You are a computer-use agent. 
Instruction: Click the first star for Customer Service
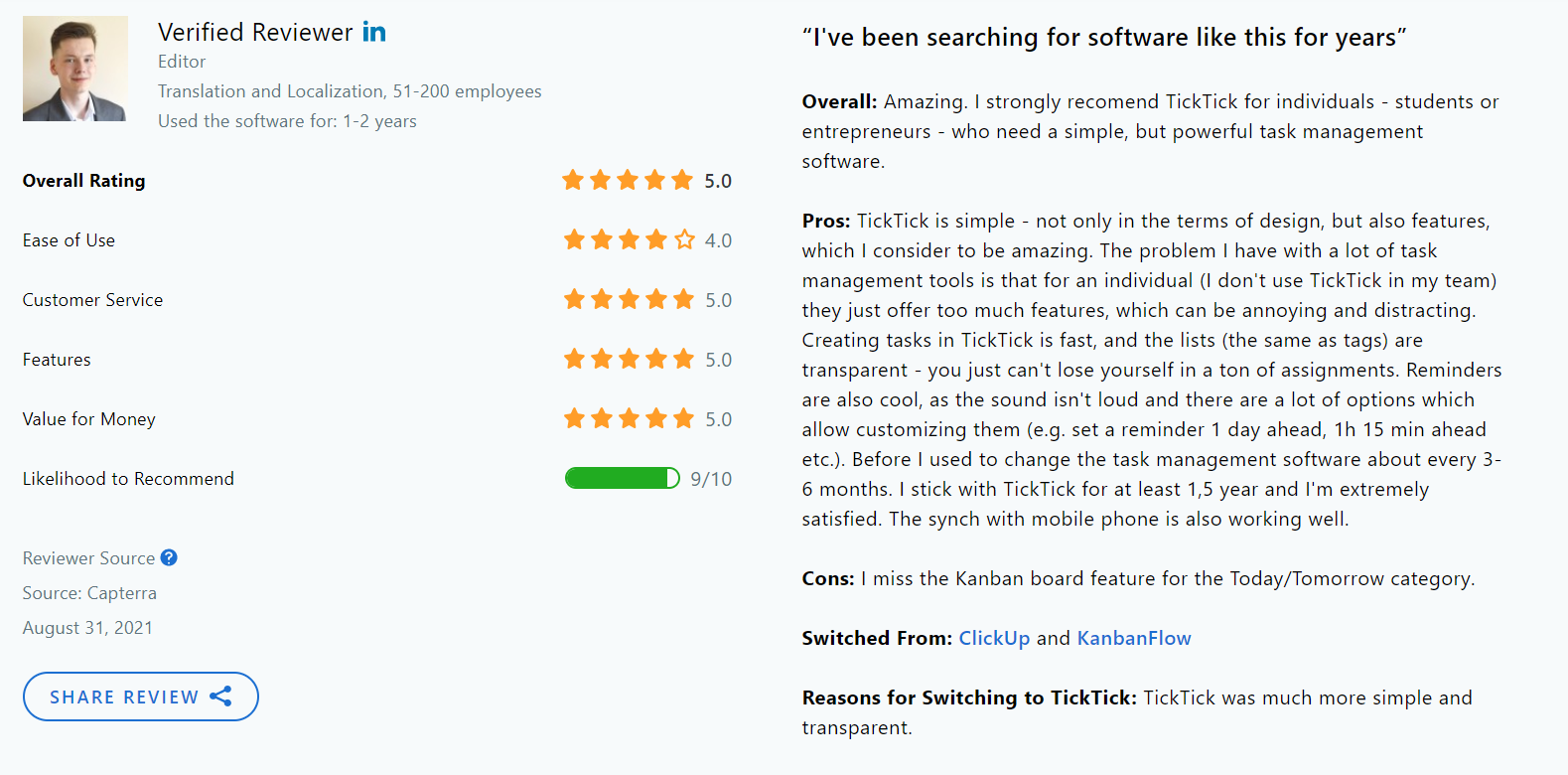(573, 299)
